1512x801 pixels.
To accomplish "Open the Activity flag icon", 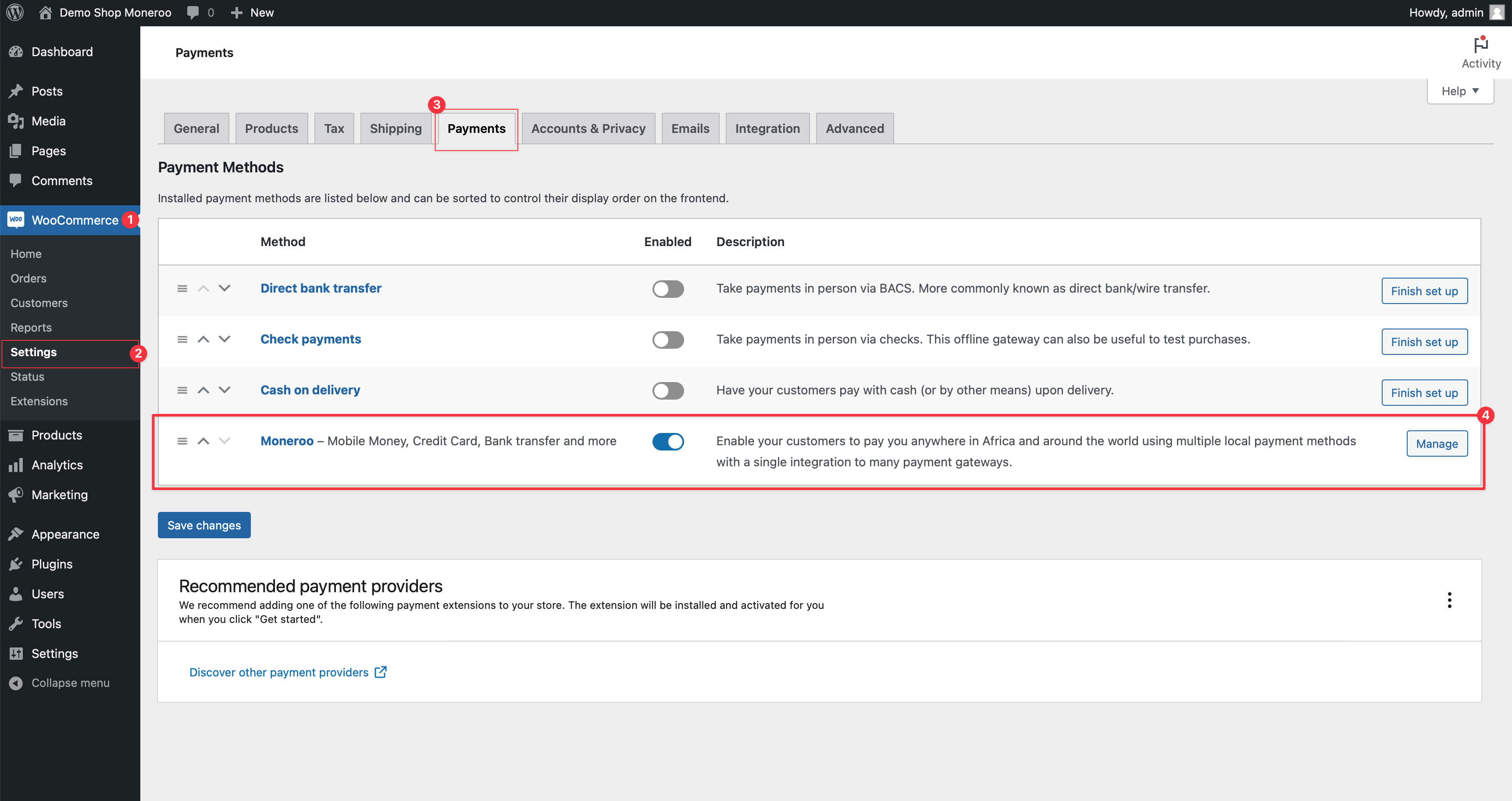I will 1480,45.
